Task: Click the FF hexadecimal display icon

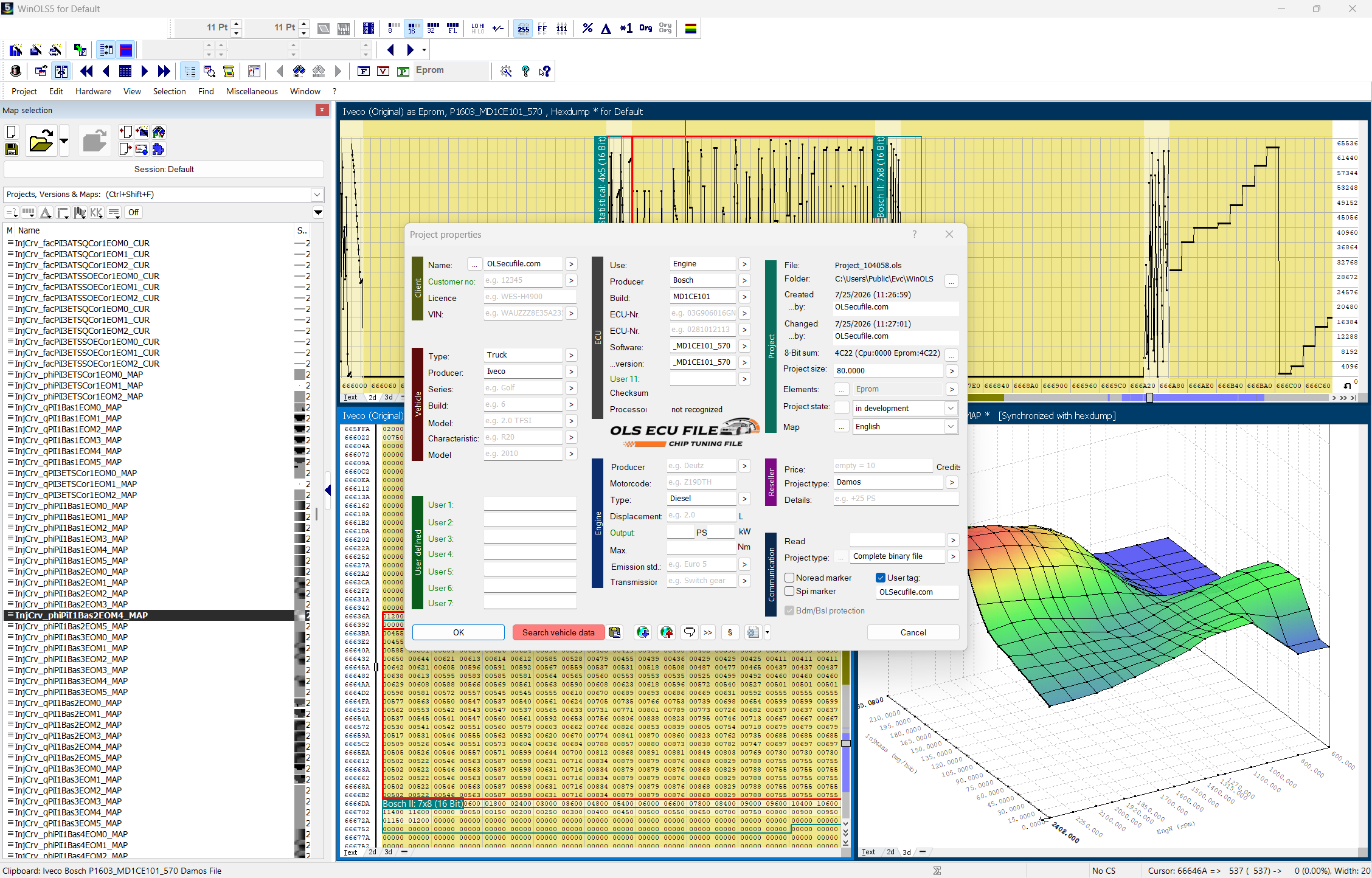Action: 542,28
